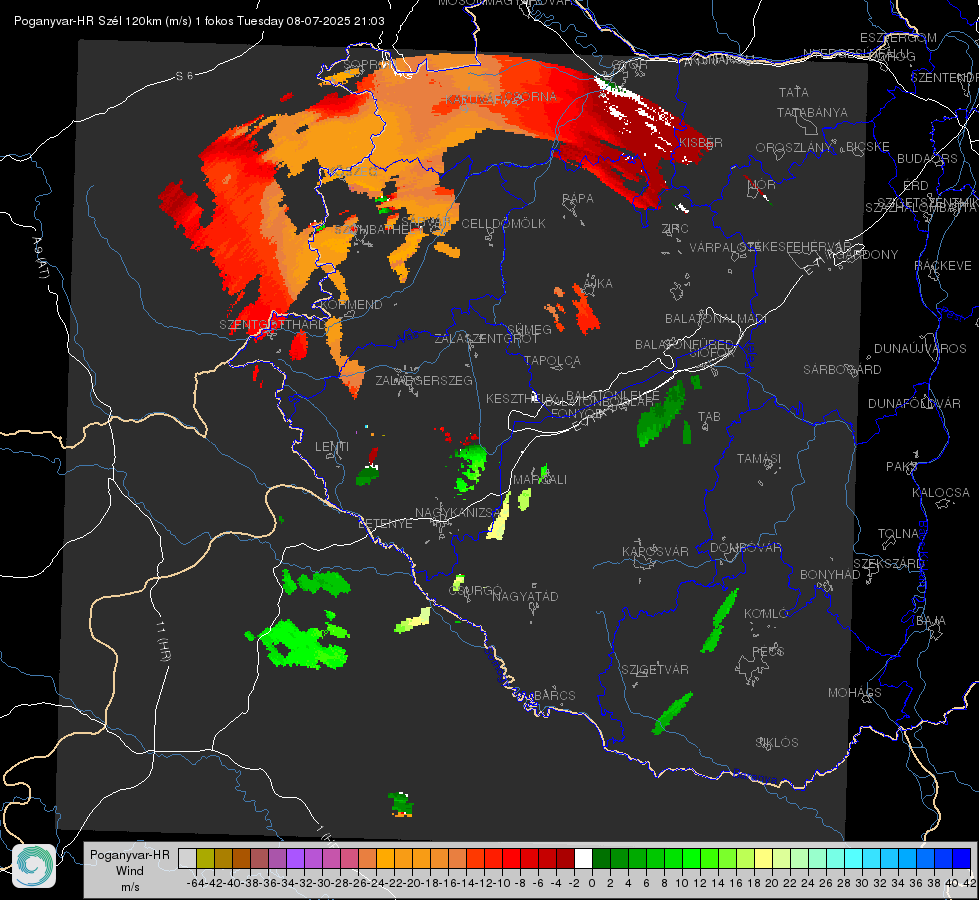Click the KAPOSVAR label
Screen dimensions: 979x900
click(655, 551)
